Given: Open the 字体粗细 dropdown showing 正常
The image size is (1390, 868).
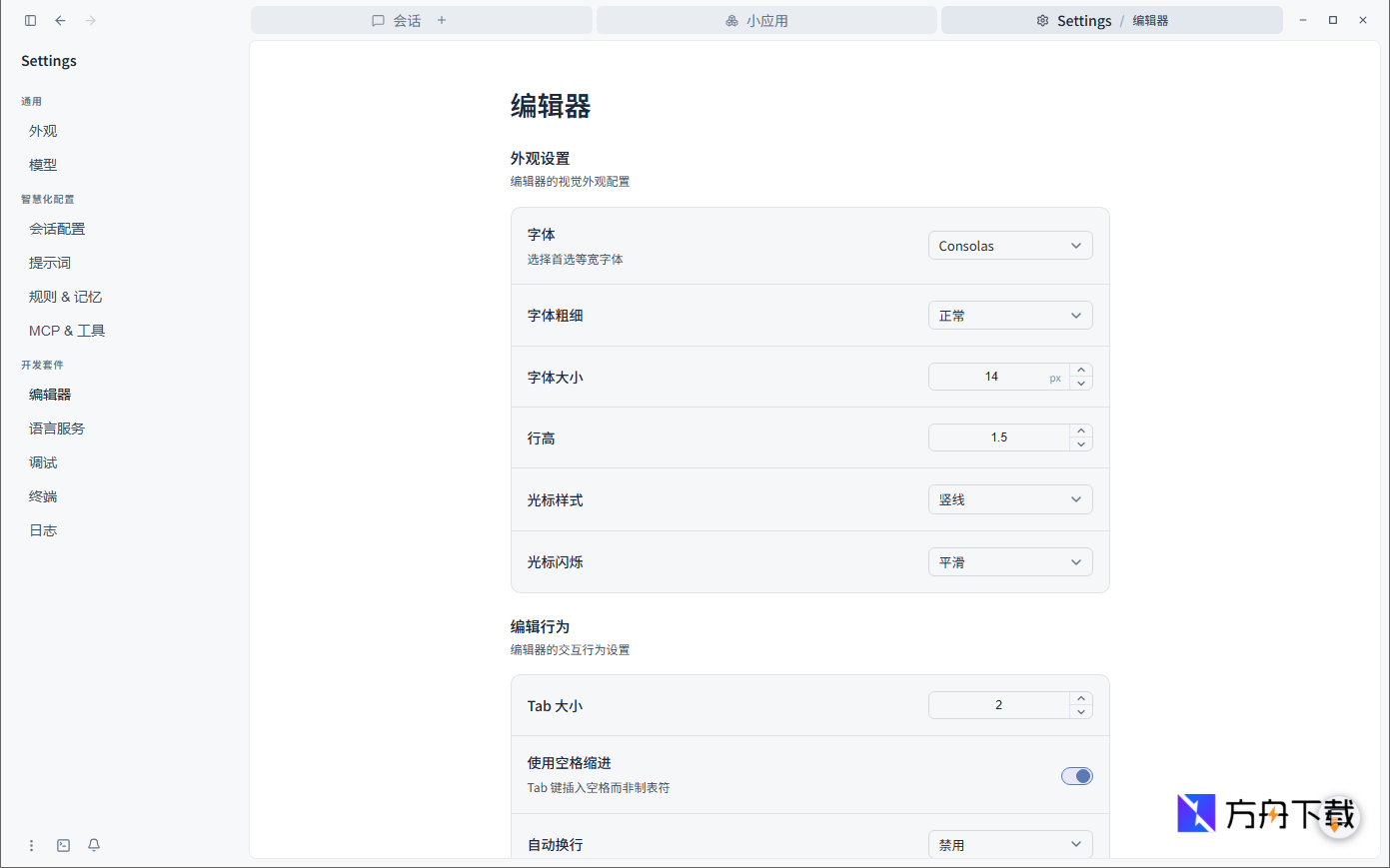Looking at the screenshot, I should tap(1010, 315).
